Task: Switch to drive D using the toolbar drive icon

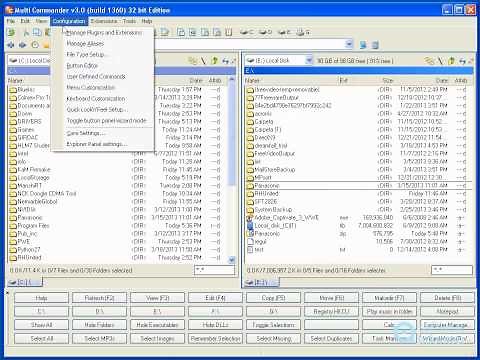Action: coord(265,32)
